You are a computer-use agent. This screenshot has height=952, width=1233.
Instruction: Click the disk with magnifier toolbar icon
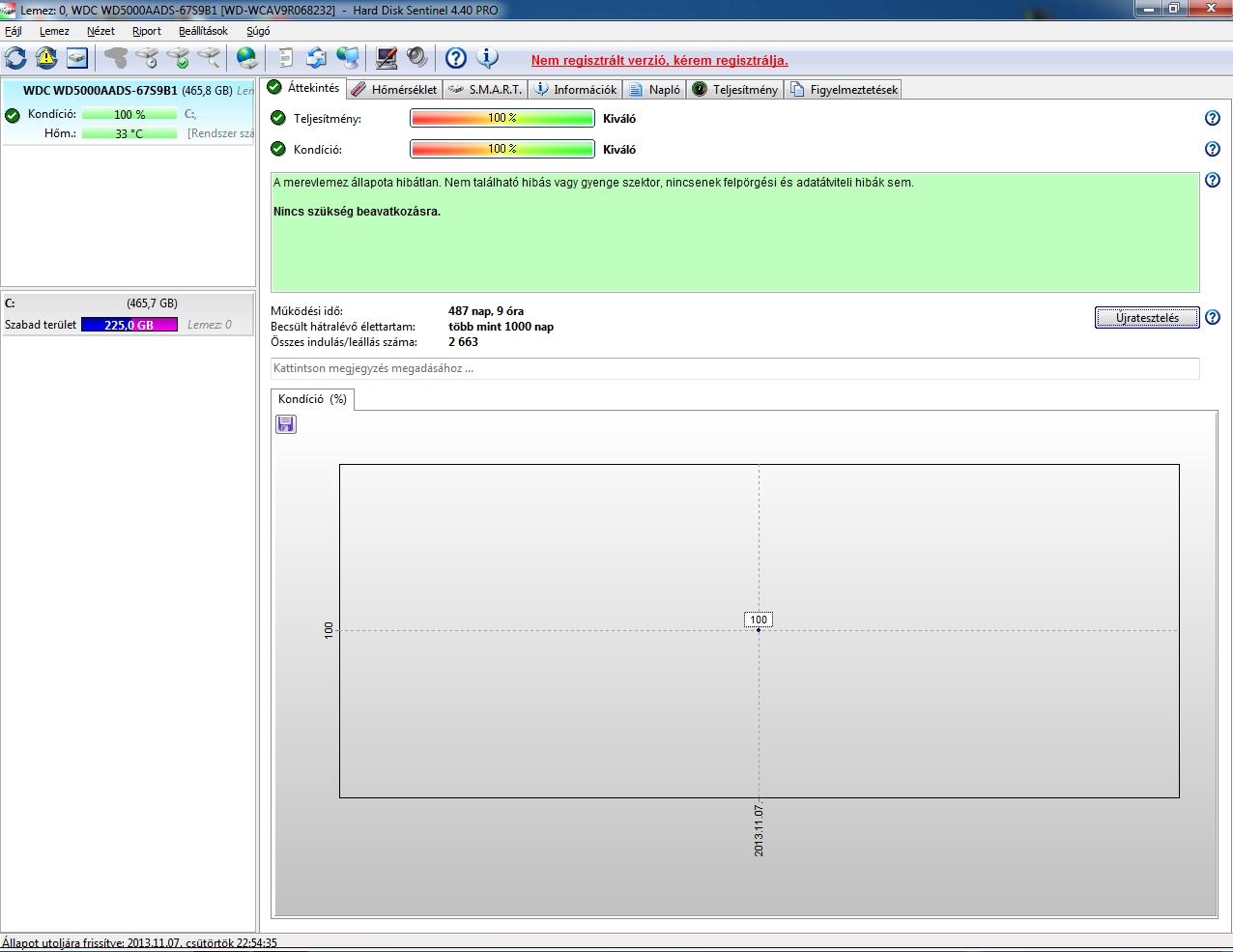(x=209, y=58)
